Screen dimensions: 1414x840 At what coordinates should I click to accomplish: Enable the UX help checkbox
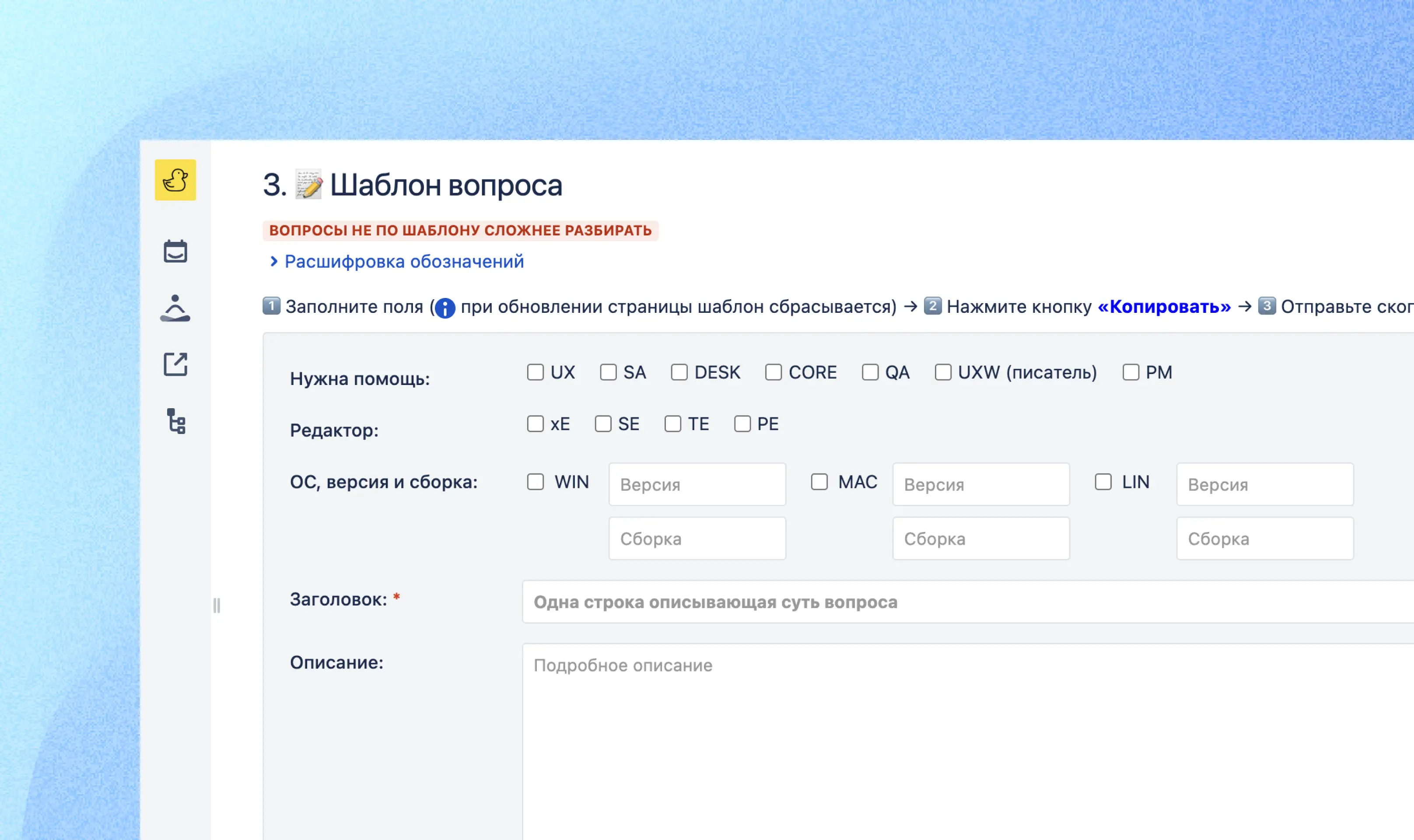point(535,372)
